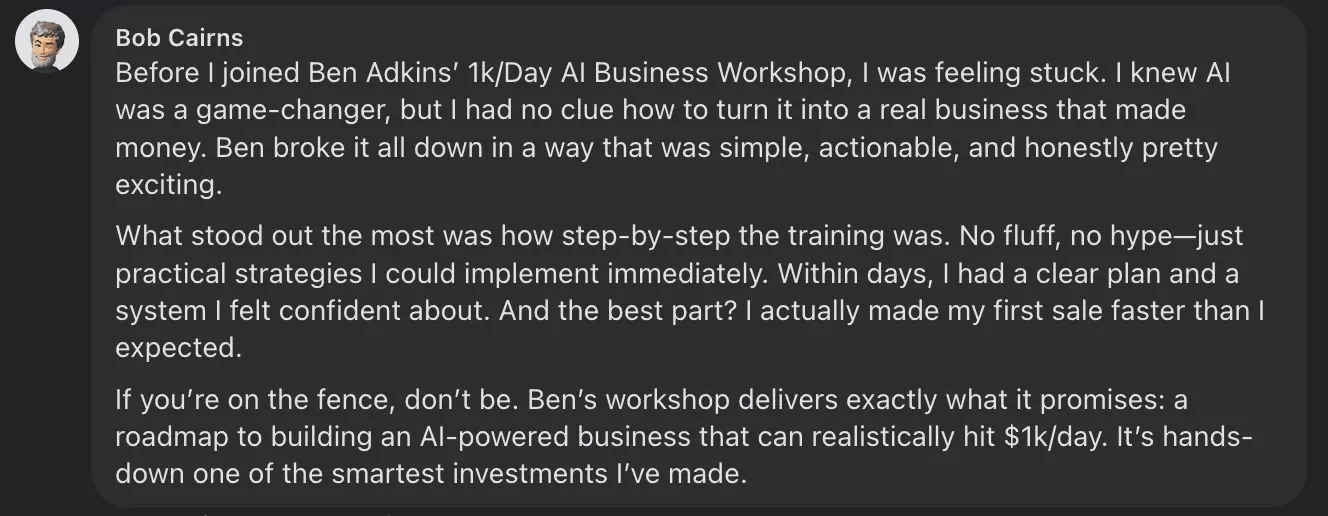Open the Bob Cairns profile name link
The width and height of the screenshot is (1328, 516).
click(x=179, y=38)
